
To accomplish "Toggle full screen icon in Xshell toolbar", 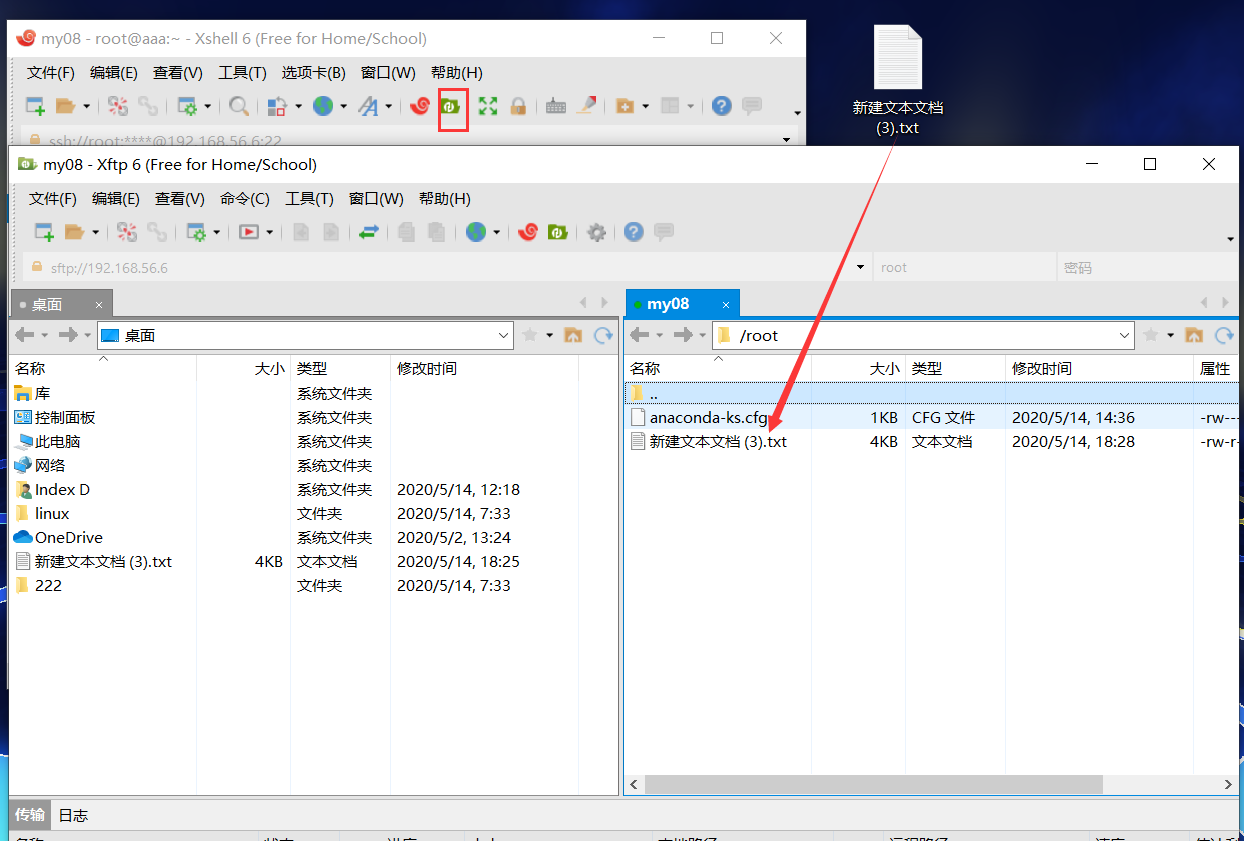I will coord(488,105).
